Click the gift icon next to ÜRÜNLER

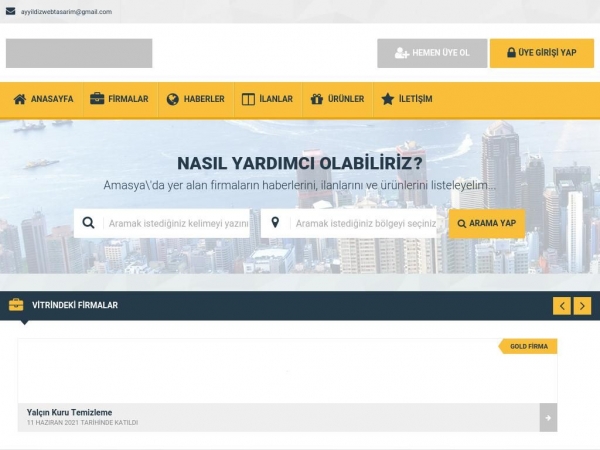click(x=317, y=99)
